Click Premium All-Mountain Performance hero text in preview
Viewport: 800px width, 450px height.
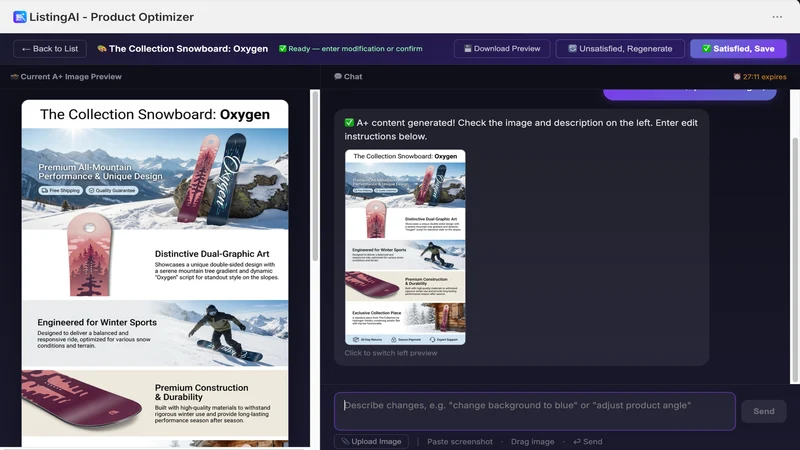pos(100,172)
